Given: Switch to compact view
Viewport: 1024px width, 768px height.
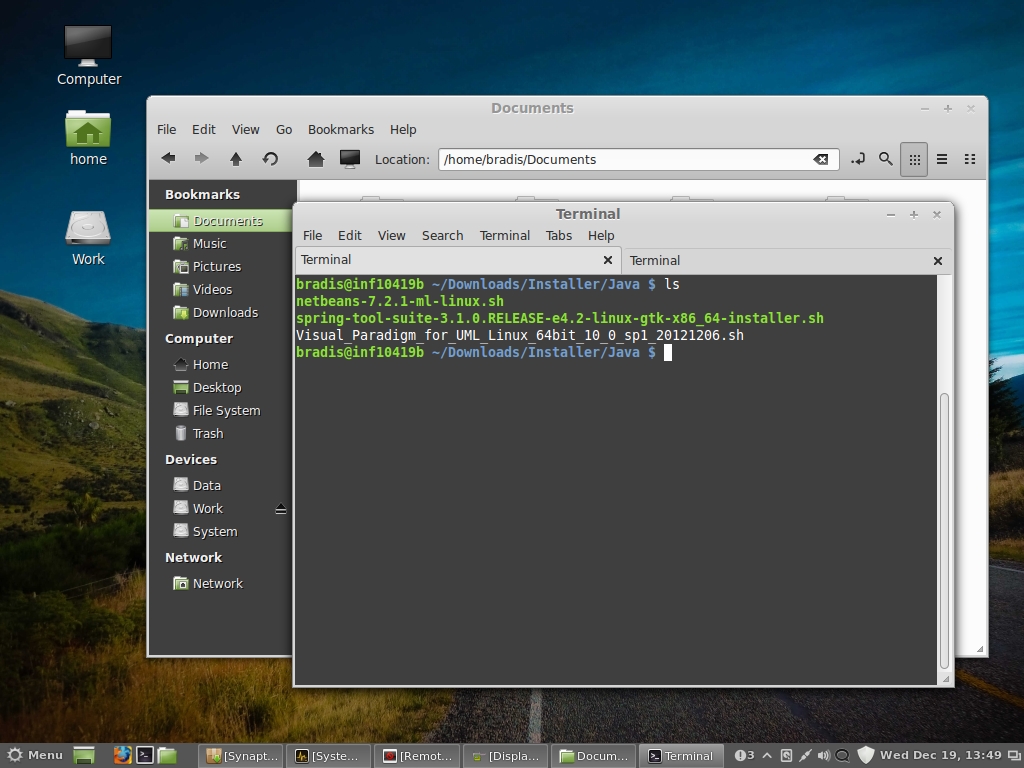Looking at the screenshot, I should point(969,159).
